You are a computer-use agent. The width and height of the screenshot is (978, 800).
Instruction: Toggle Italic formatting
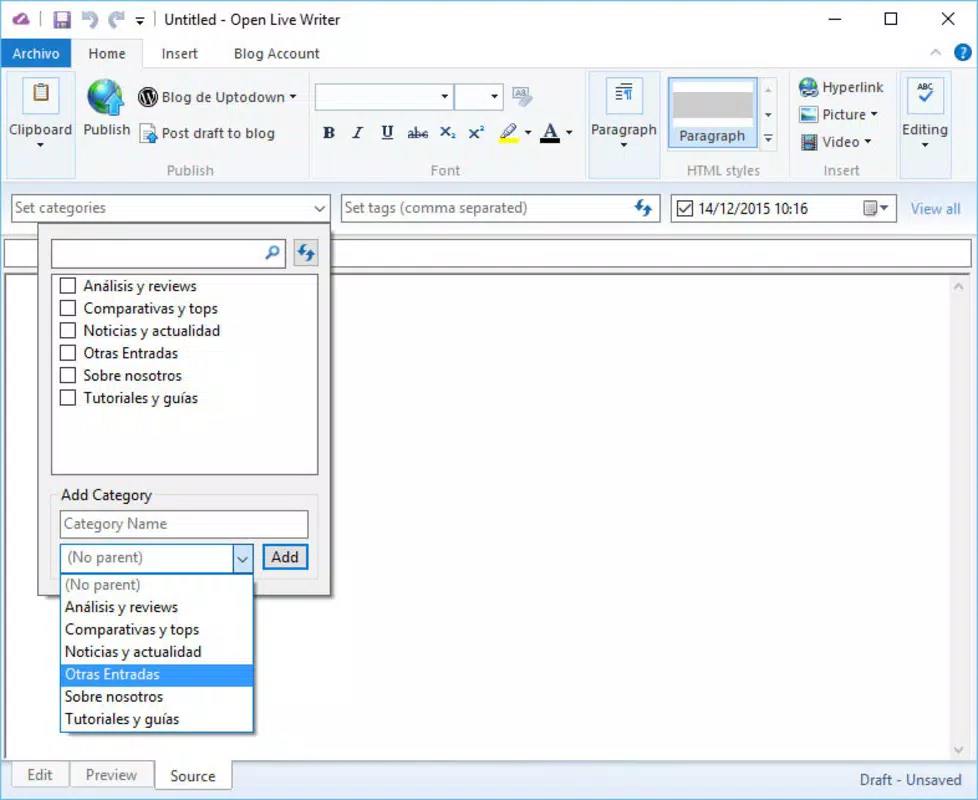[x=357, y=132]
